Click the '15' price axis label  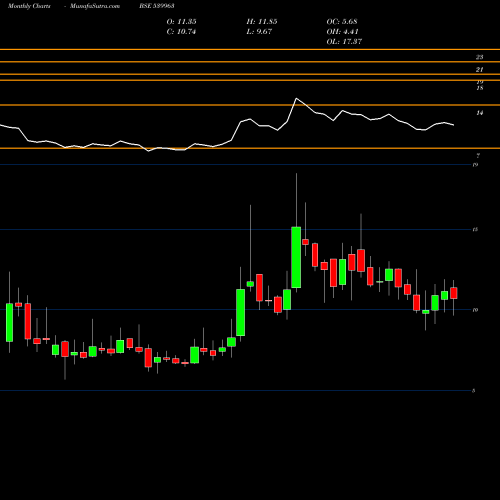[x=475, y=229]
